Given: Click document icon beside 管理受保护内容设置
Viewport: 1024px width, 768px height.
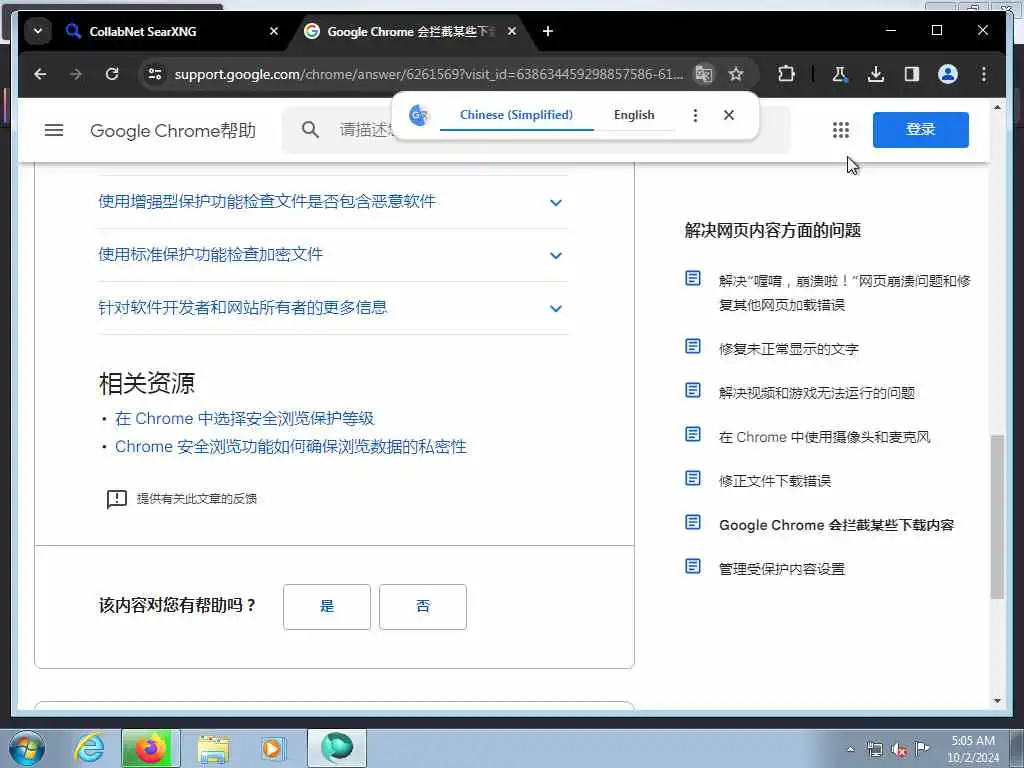Looking at the screenshot, I should click(x=693, y=566).
